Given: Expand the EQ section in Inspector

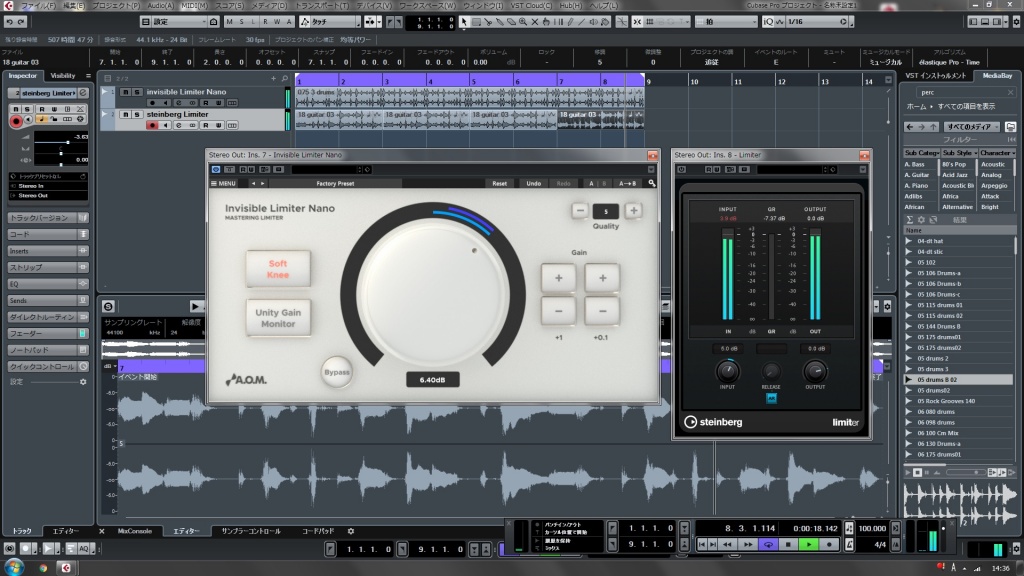Looking at the screenshot, I should click(x=48, y=284).
